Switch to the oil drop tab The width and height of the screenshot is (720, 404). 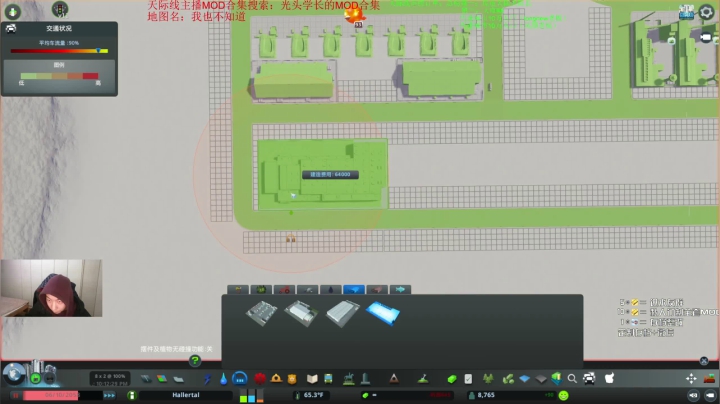331,290
